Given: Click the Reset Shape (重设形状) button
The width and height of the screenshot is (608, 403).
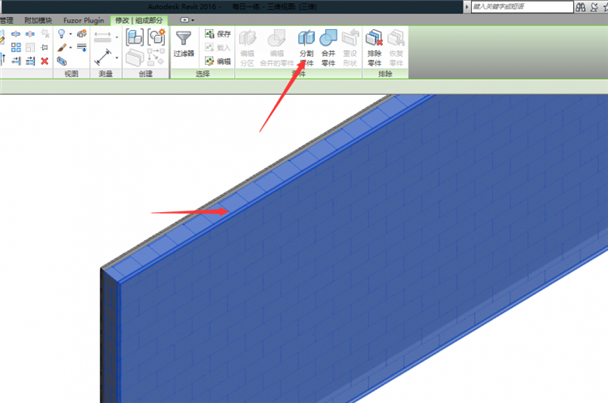Looking at the screenshot, I should (x=350, y=48).
